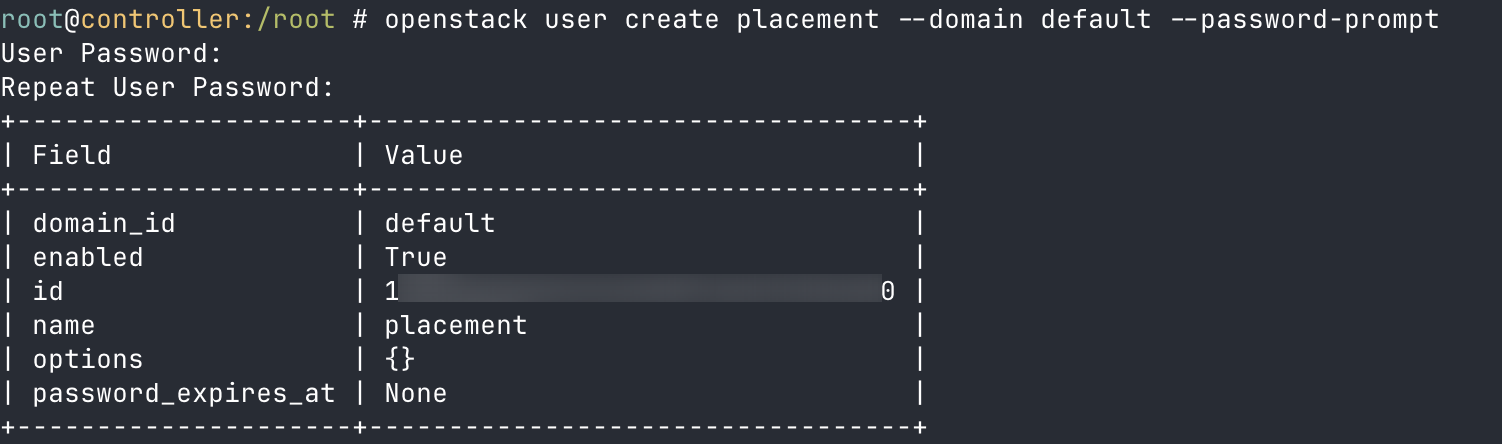Click the default value in domain_id row
1502x444 pixels.
(x=440, y=223)
